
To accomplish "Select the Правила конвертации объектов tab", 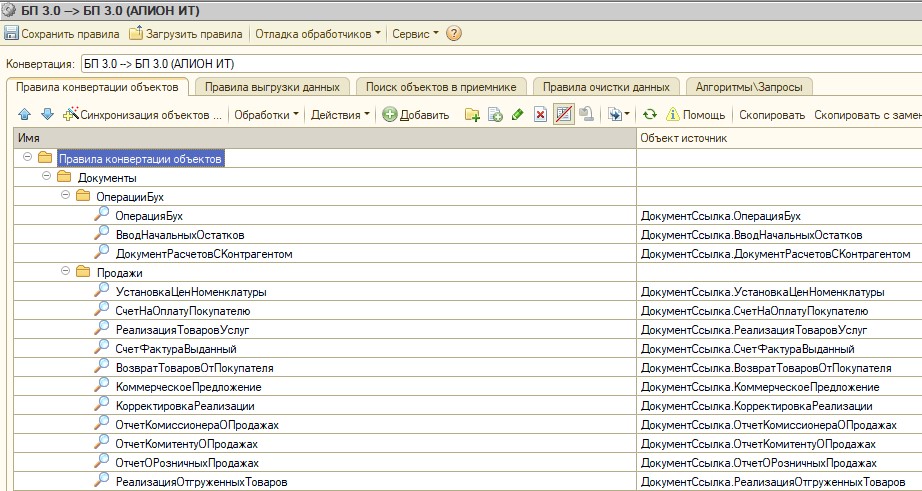I will pos(97,87).
